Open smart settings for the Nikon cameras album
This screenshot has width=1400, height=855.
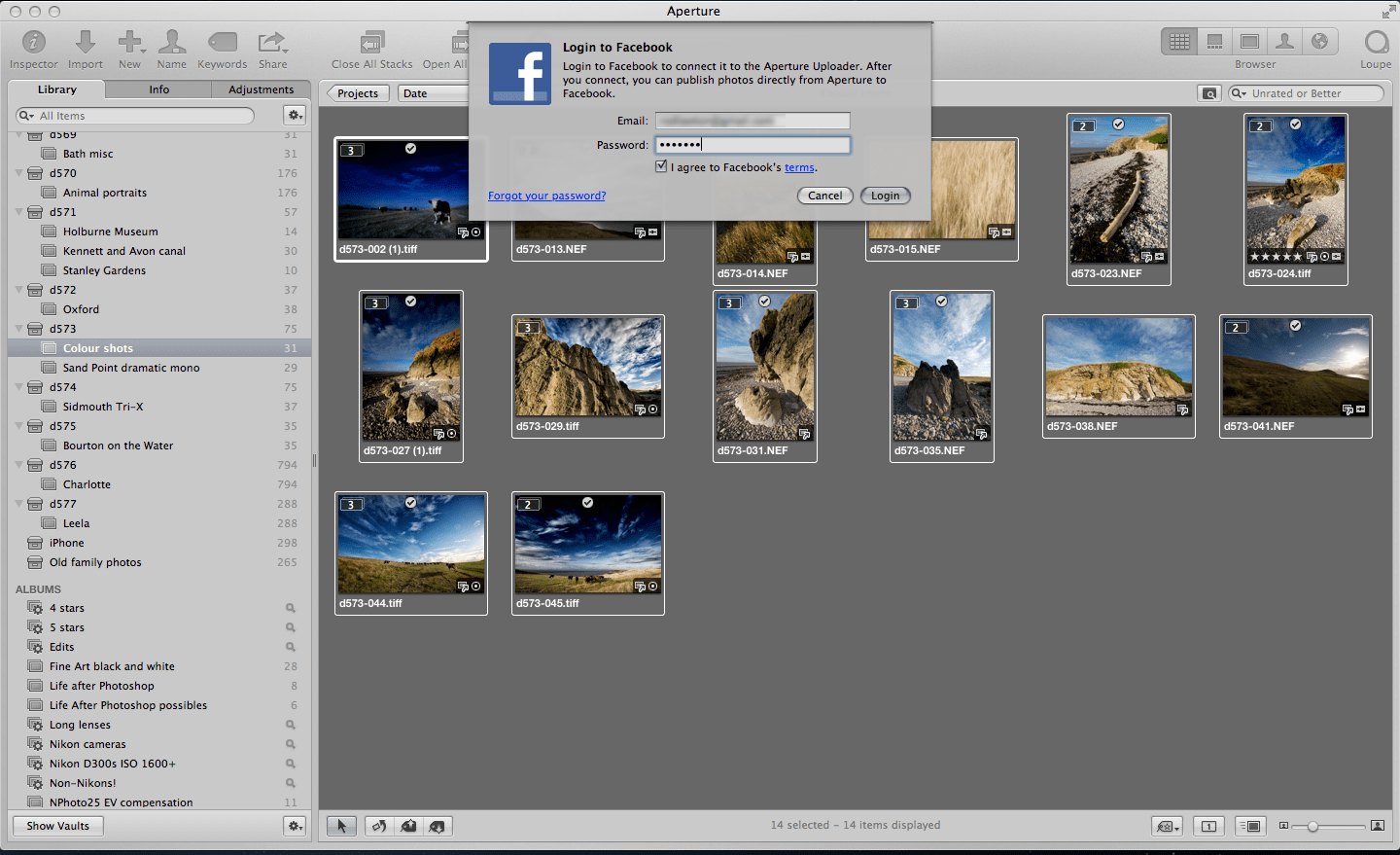pos(291,744)
